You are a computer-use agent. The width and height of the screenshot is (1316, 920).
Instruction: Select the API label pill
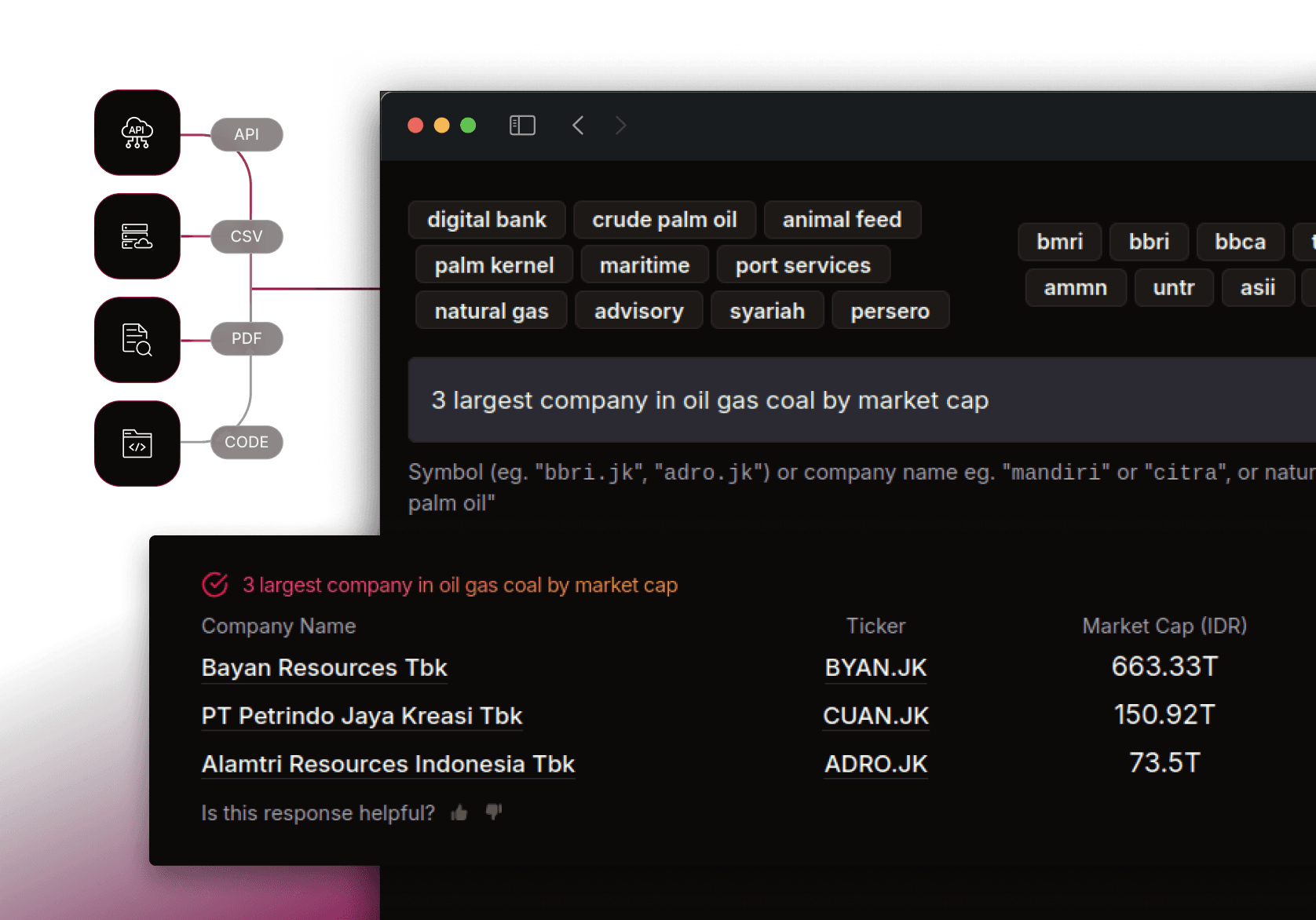(x=247, y=134)
